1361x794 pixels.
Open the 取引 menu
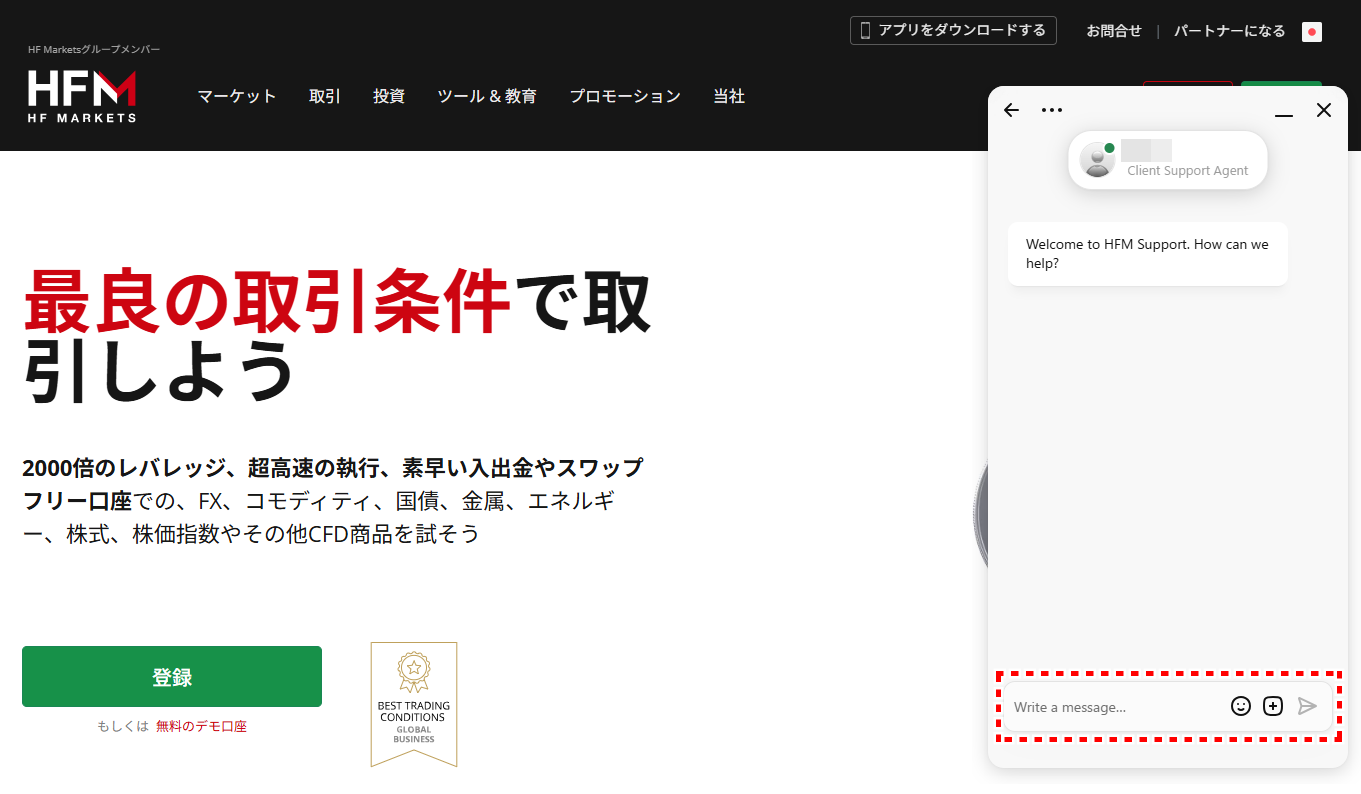325,97
